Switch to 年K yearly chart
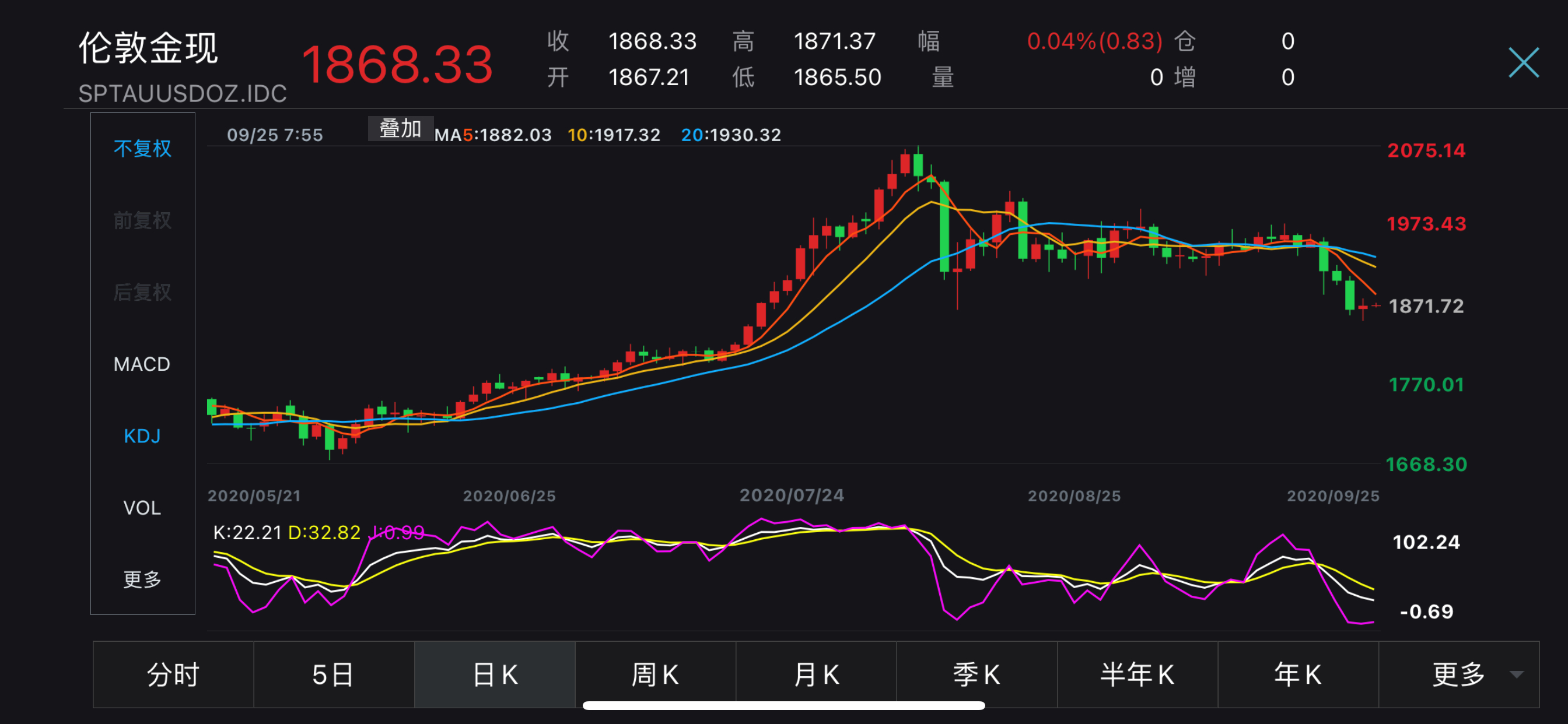The width and height of the screenshot is (1568, 724). (x=1298, y=674)
